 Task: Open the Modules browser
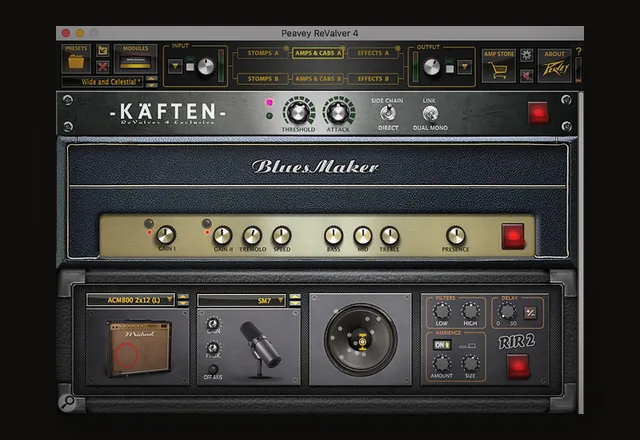(135, 59)
